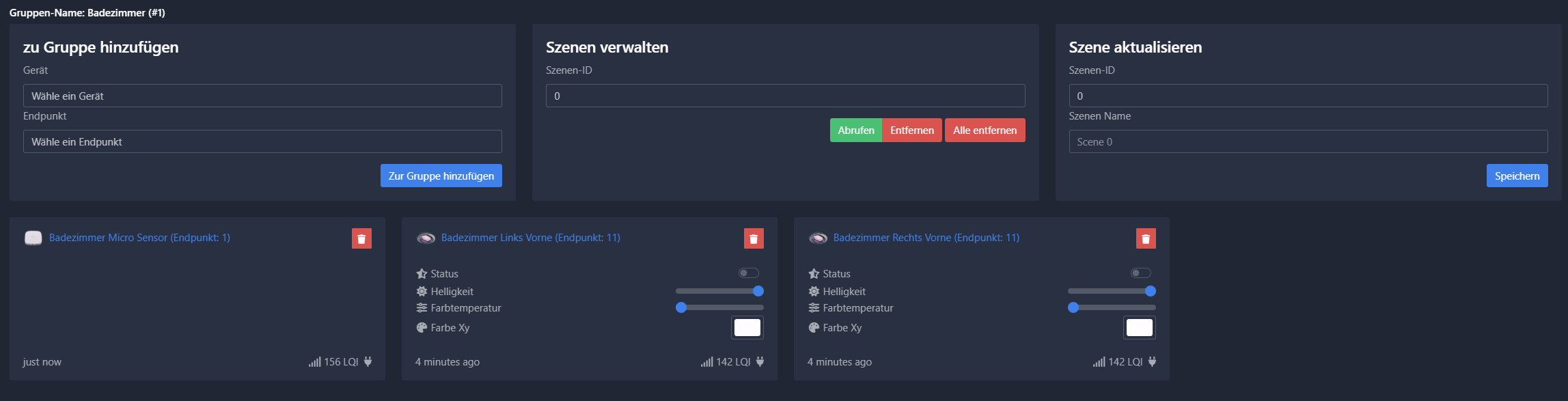Click power plug icon on Rechts Vorne card
Screen dimensions: 1568x401
point(1152,362)
